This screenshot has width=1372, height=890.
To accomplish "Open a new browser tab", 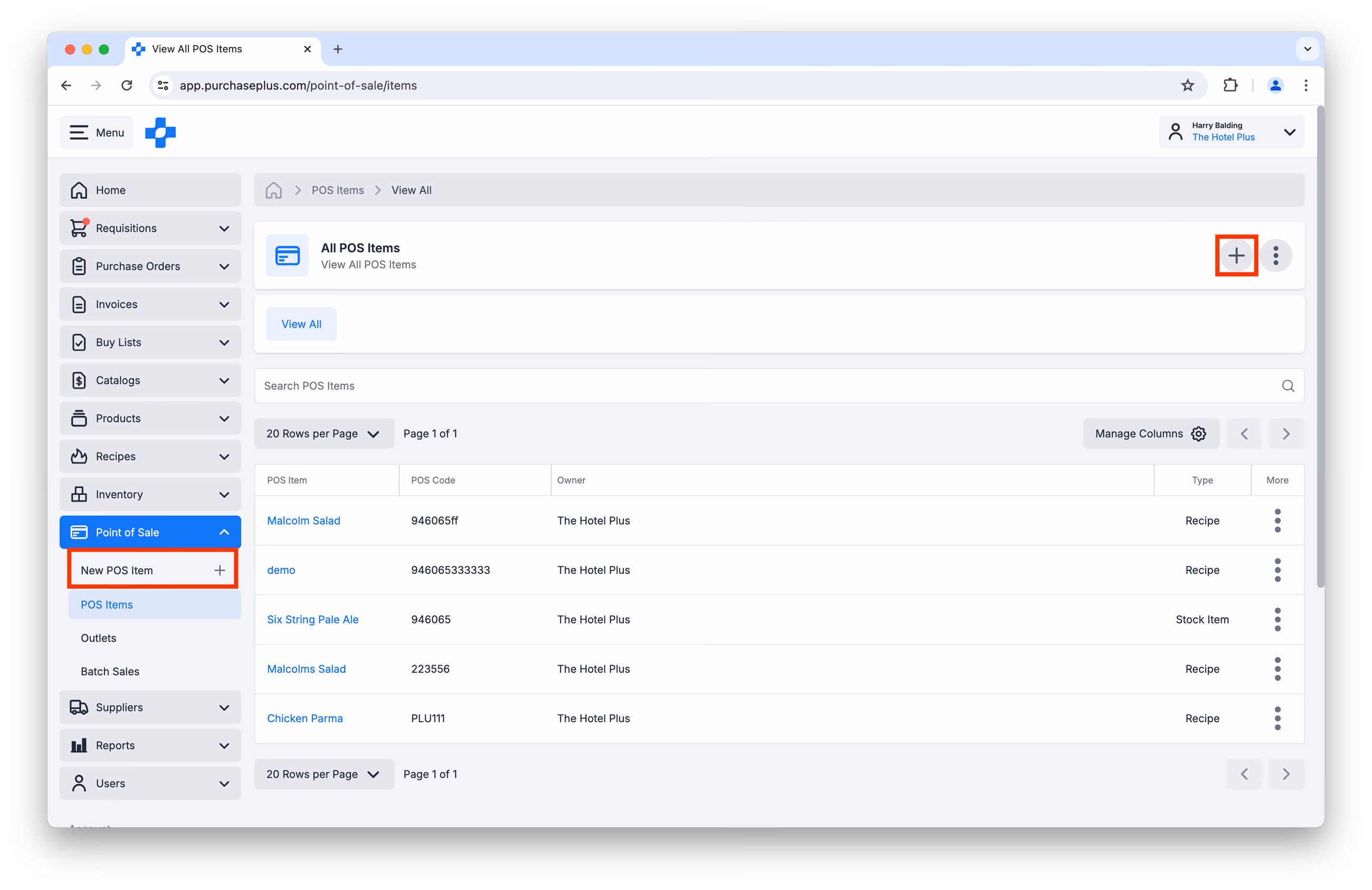I will point(338,49).
